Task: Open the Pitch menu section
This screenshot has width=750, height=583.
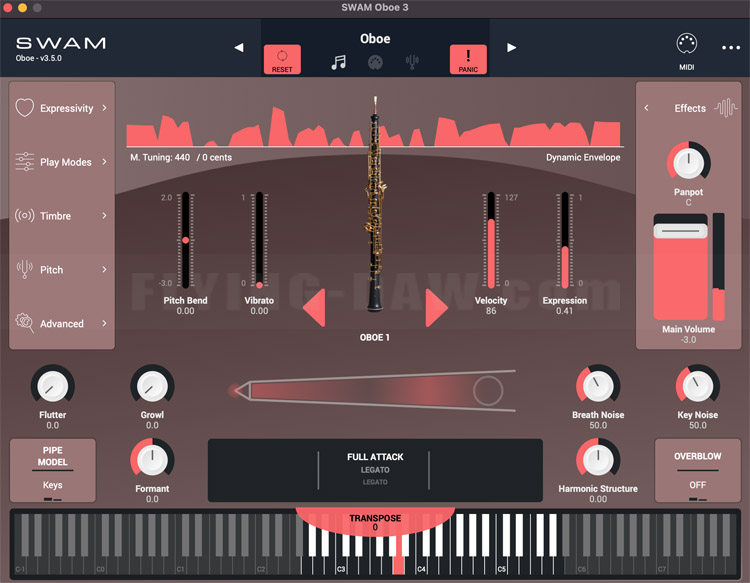Action: (62, 270)
